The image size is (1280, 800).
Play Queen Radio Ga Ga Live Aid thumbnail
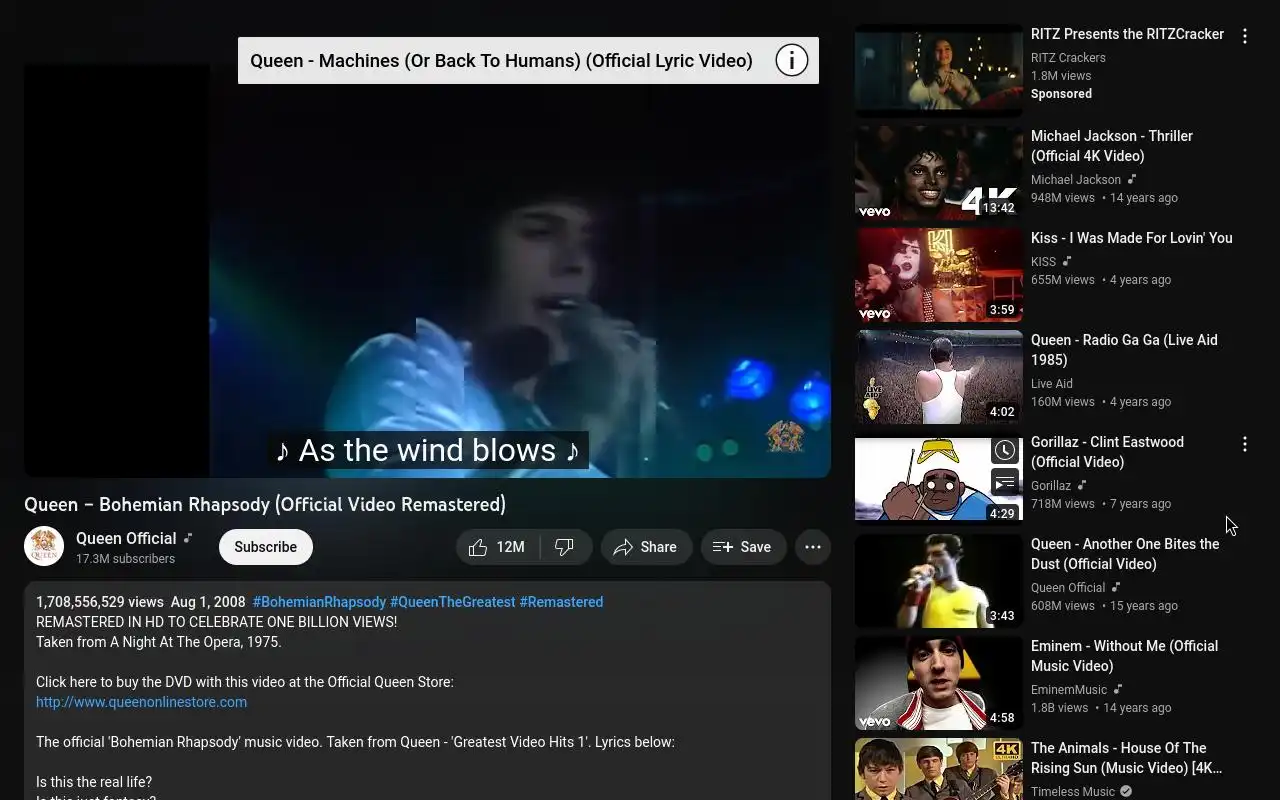[939, 377]
